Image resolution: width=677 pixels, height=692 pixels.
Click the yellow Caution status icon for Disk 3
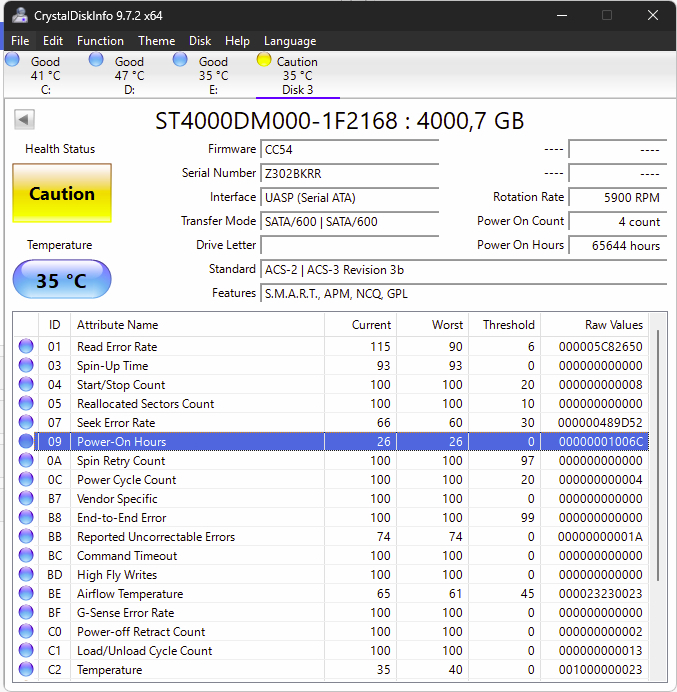(x=263, y=59)
